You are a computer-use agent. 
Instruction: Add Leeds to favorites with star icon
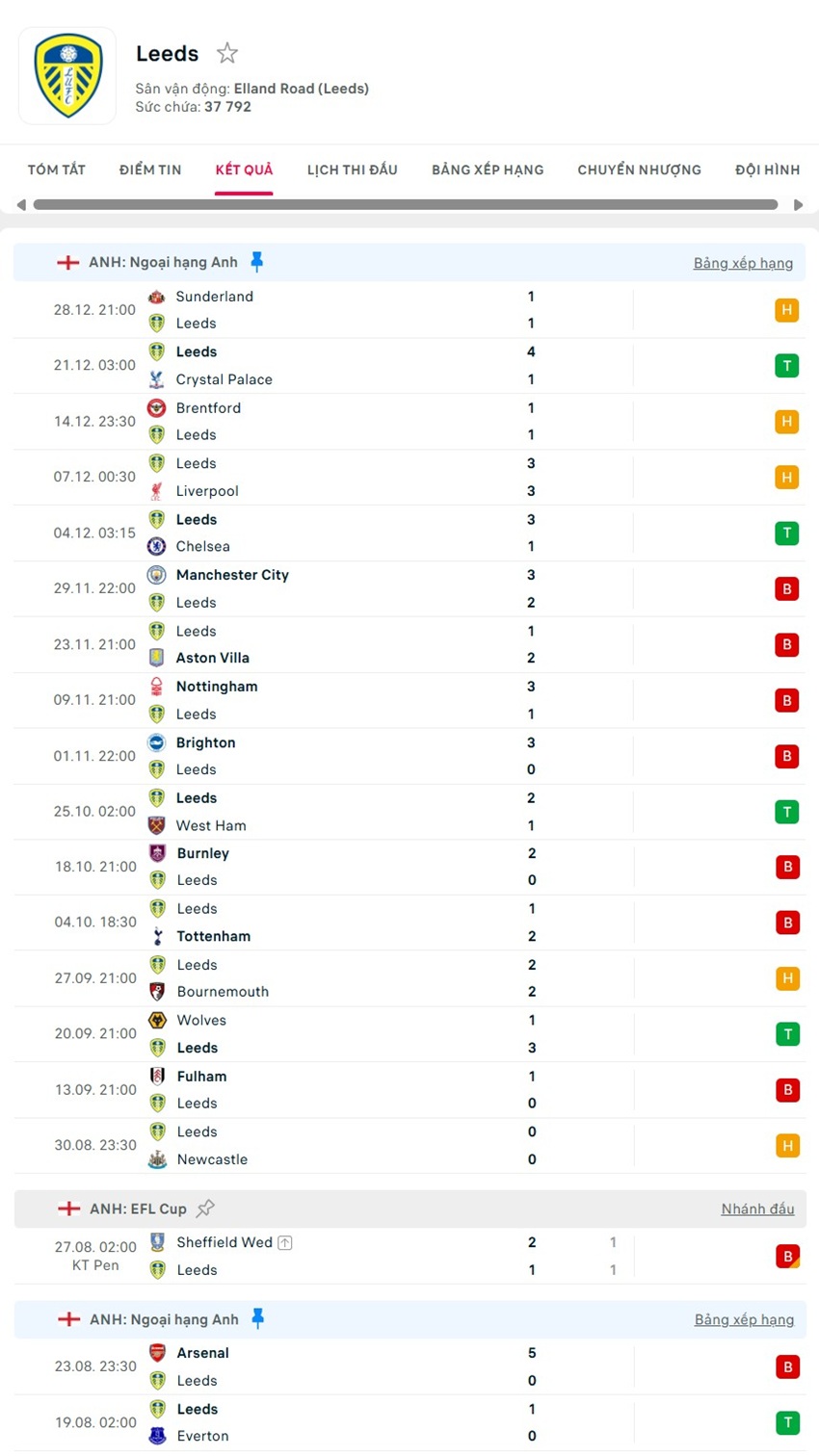point(227,53)
